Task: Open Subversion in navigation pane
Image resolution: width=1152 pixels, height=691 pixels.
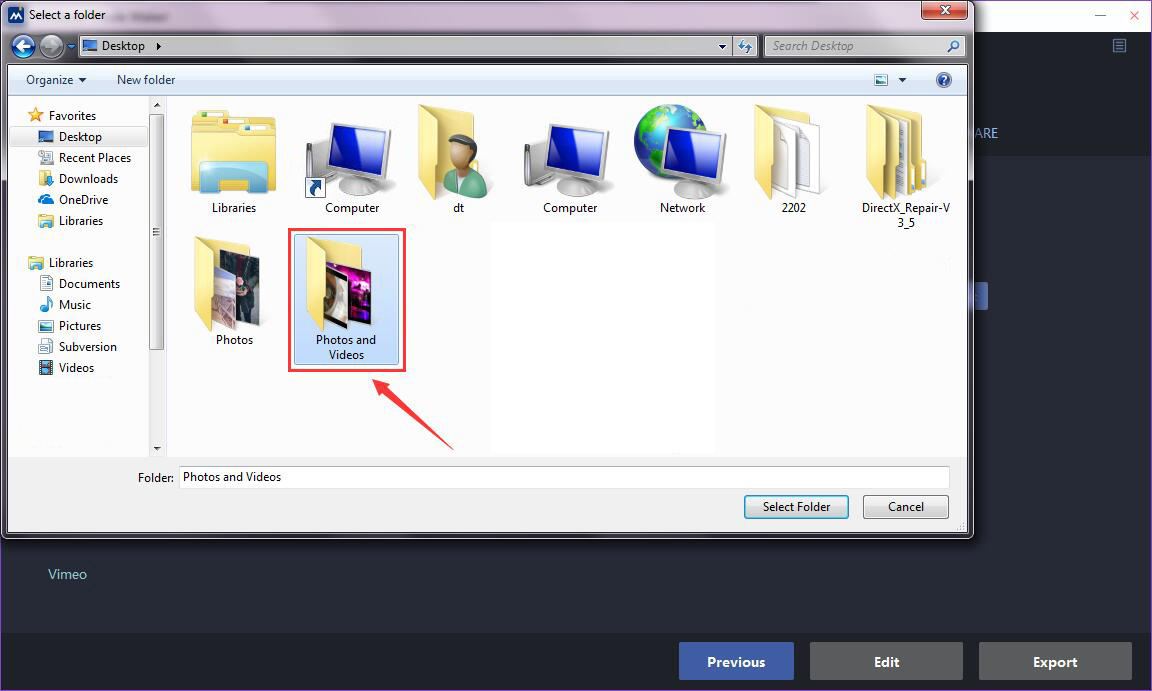Action: coord(87,347)
